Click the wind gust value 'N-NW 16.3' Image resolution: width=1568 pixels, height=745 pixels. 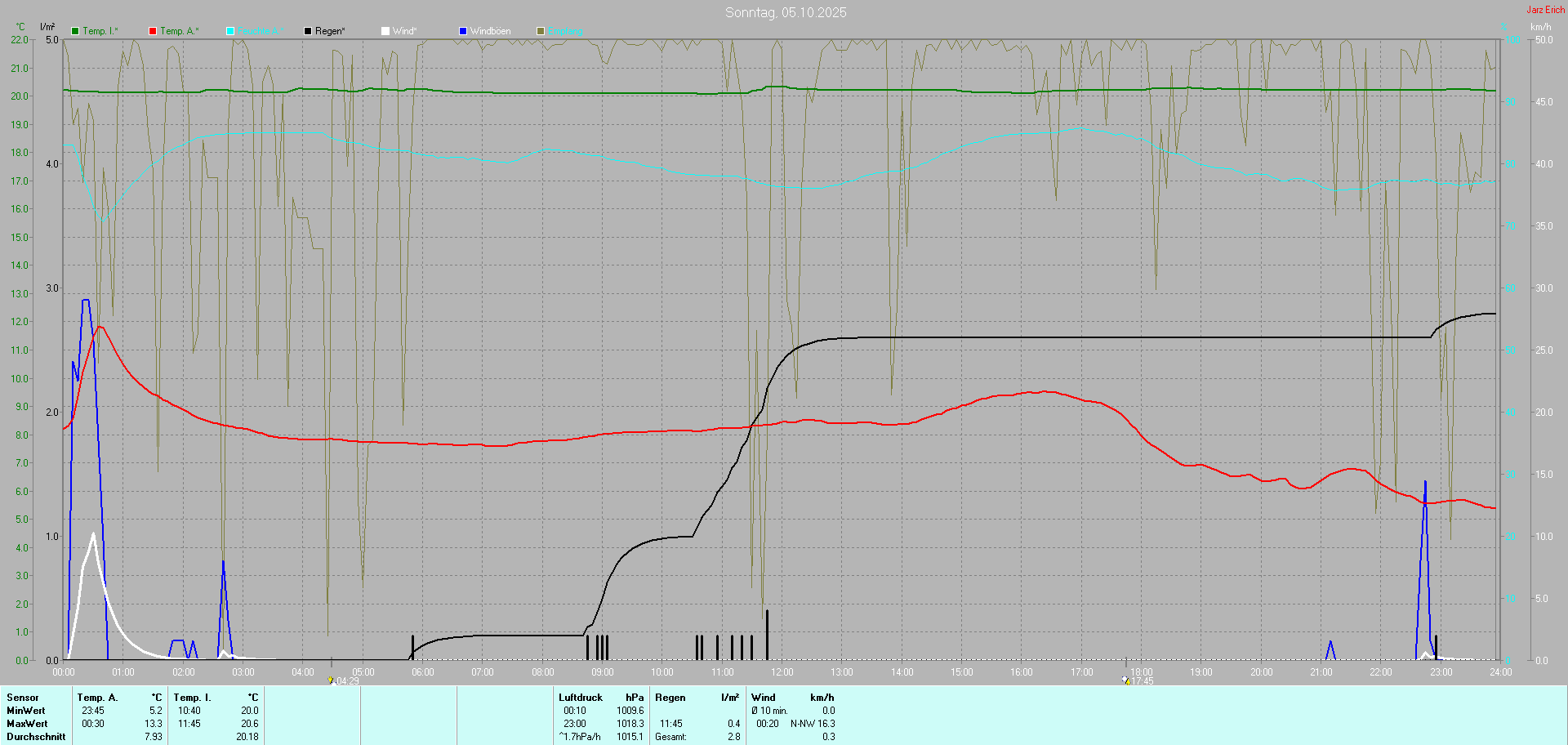[x=813, y=724]
